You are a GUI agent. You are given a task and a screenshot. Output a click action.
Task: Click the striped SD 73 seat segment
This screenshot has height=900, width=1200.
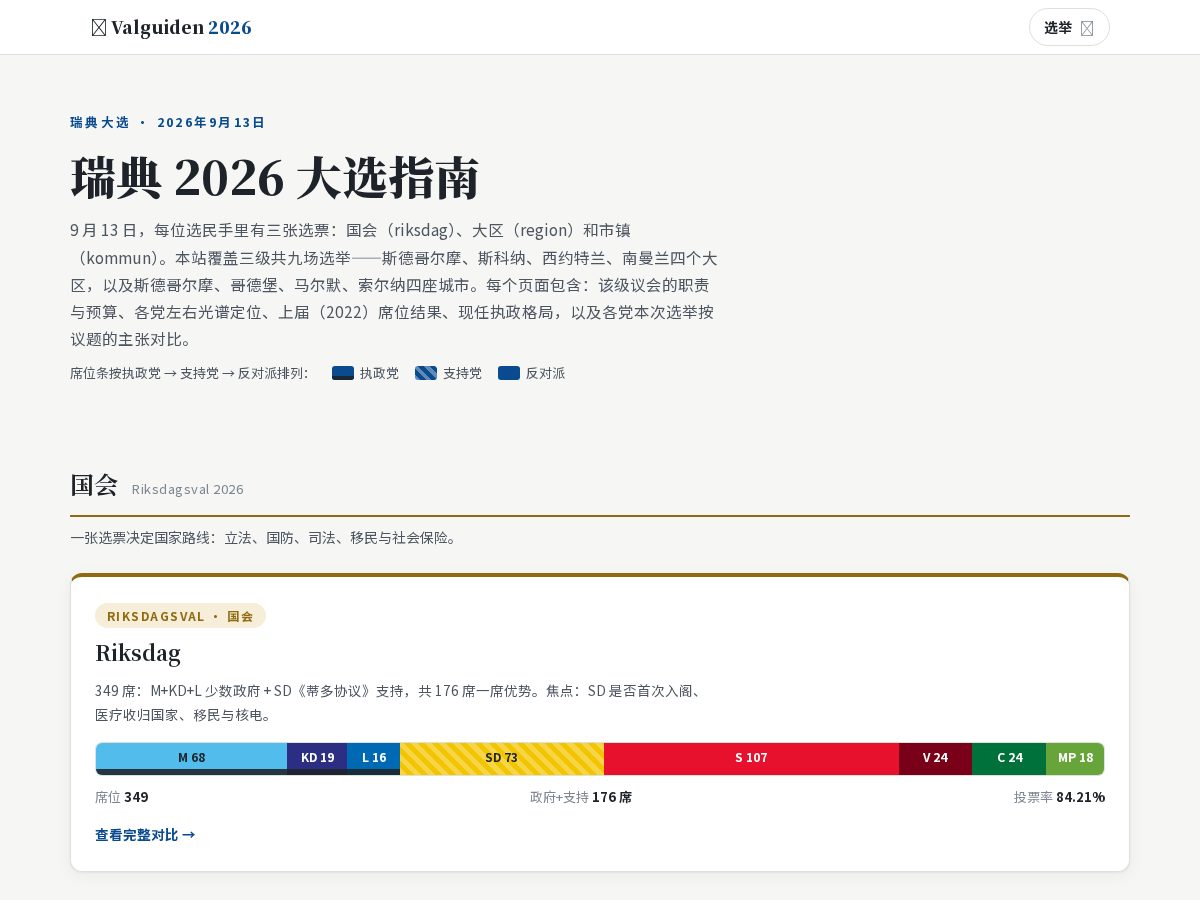tap(502, 758)
